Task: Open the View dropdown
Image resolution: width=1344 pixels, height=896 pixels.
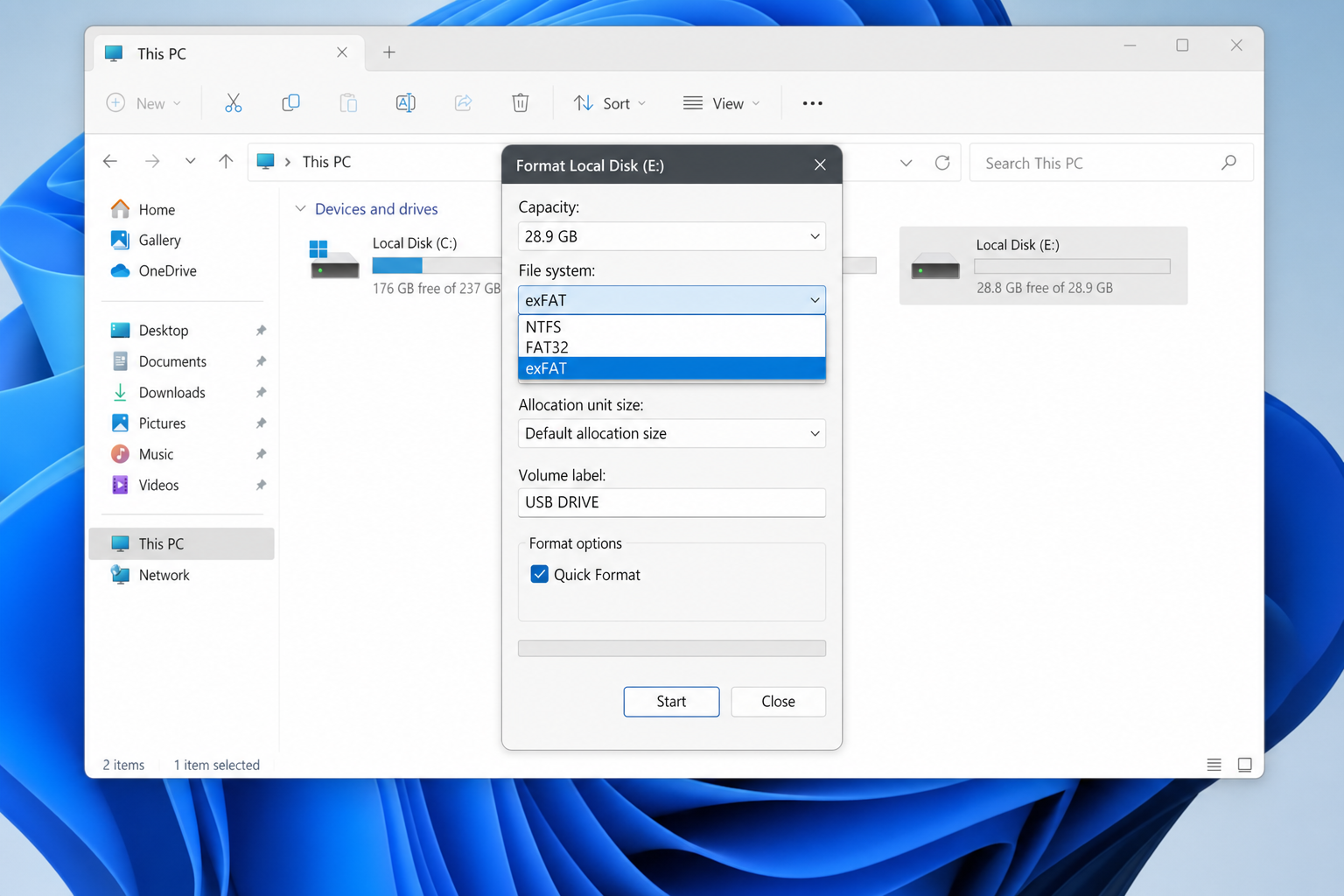Action: [x=722, y=103]
